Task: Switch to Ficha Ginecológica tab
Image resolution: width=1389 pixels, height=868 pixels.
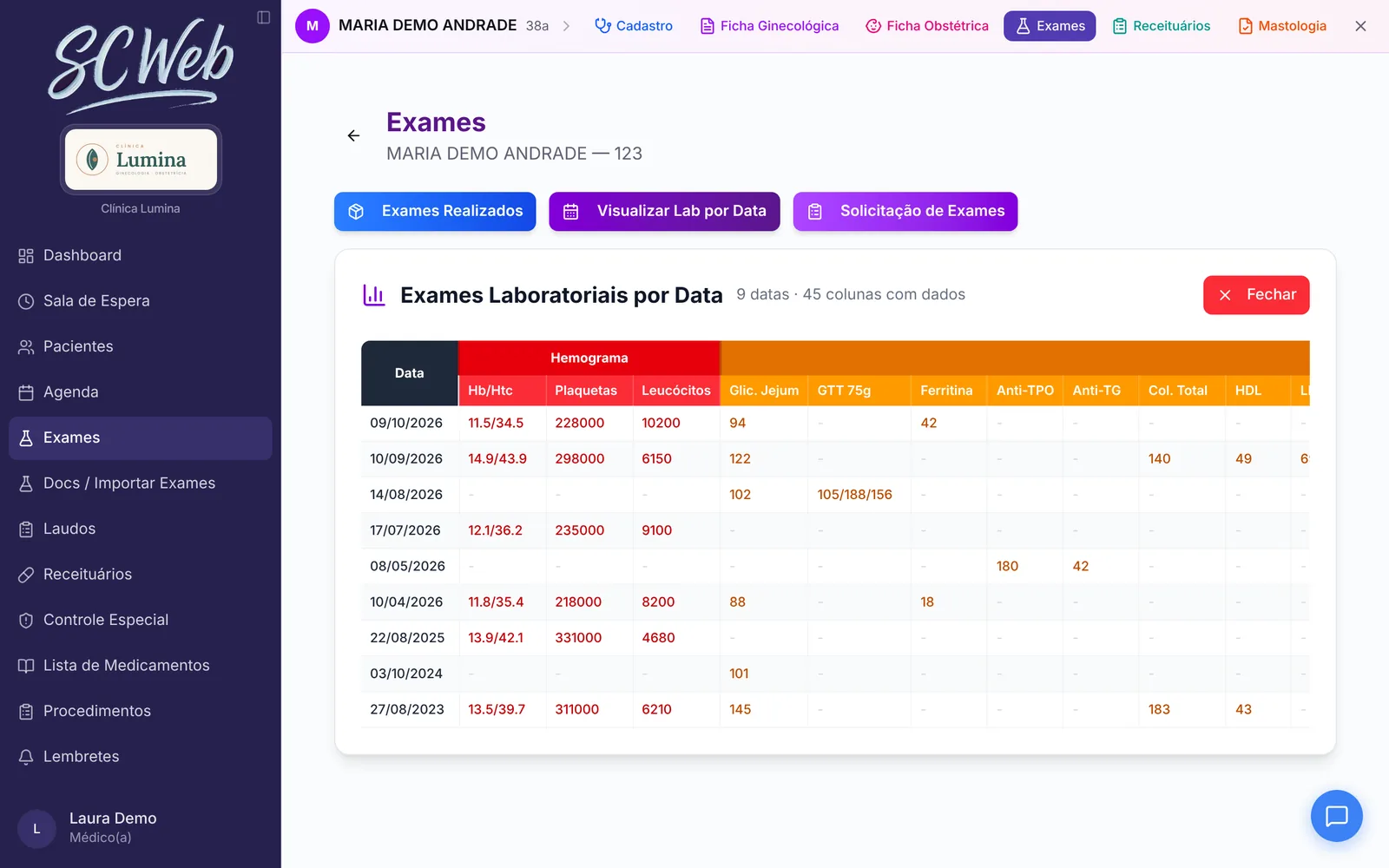Action: [769, 26]
